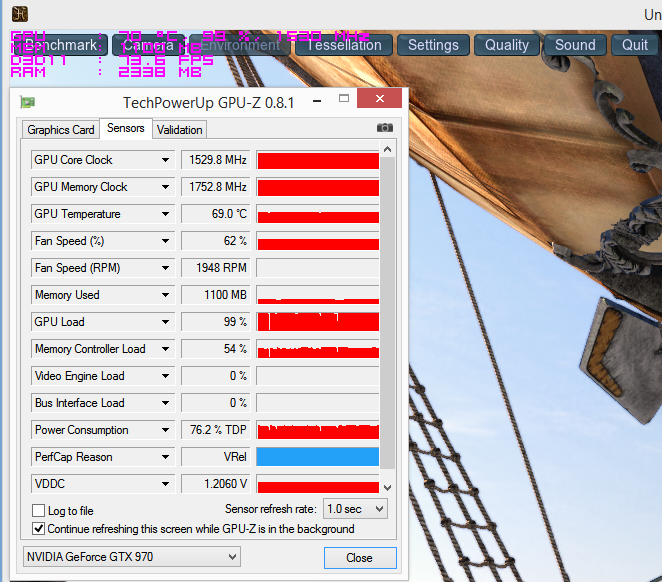Click the blue PerfCap Reason bar
Viewport: 662px width, 582px height.
[318, 457]
